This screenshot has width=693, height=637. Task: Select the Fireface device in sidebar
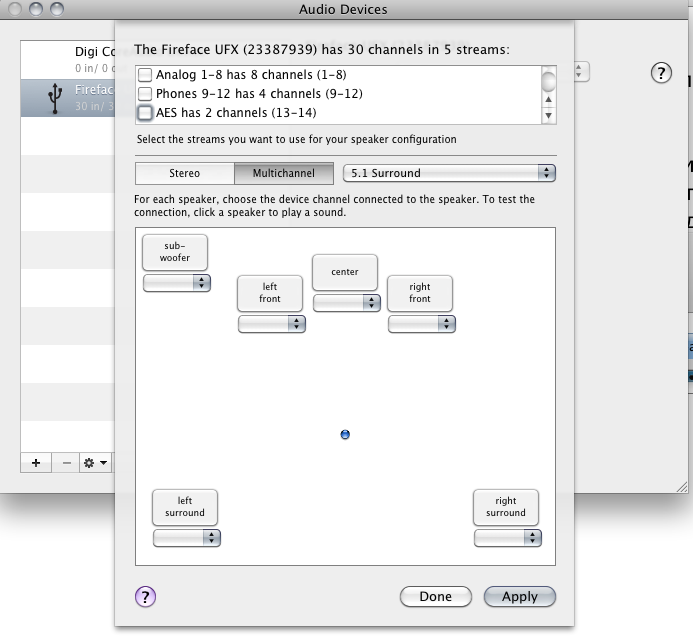coord(68,98)
